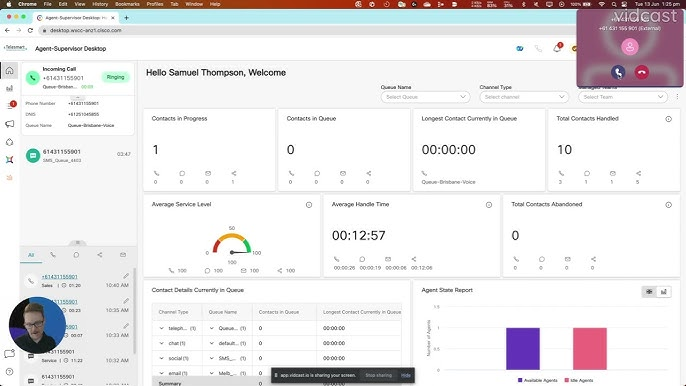
Task: Open the Queue Name dropdown
Action: coord(425,97)
